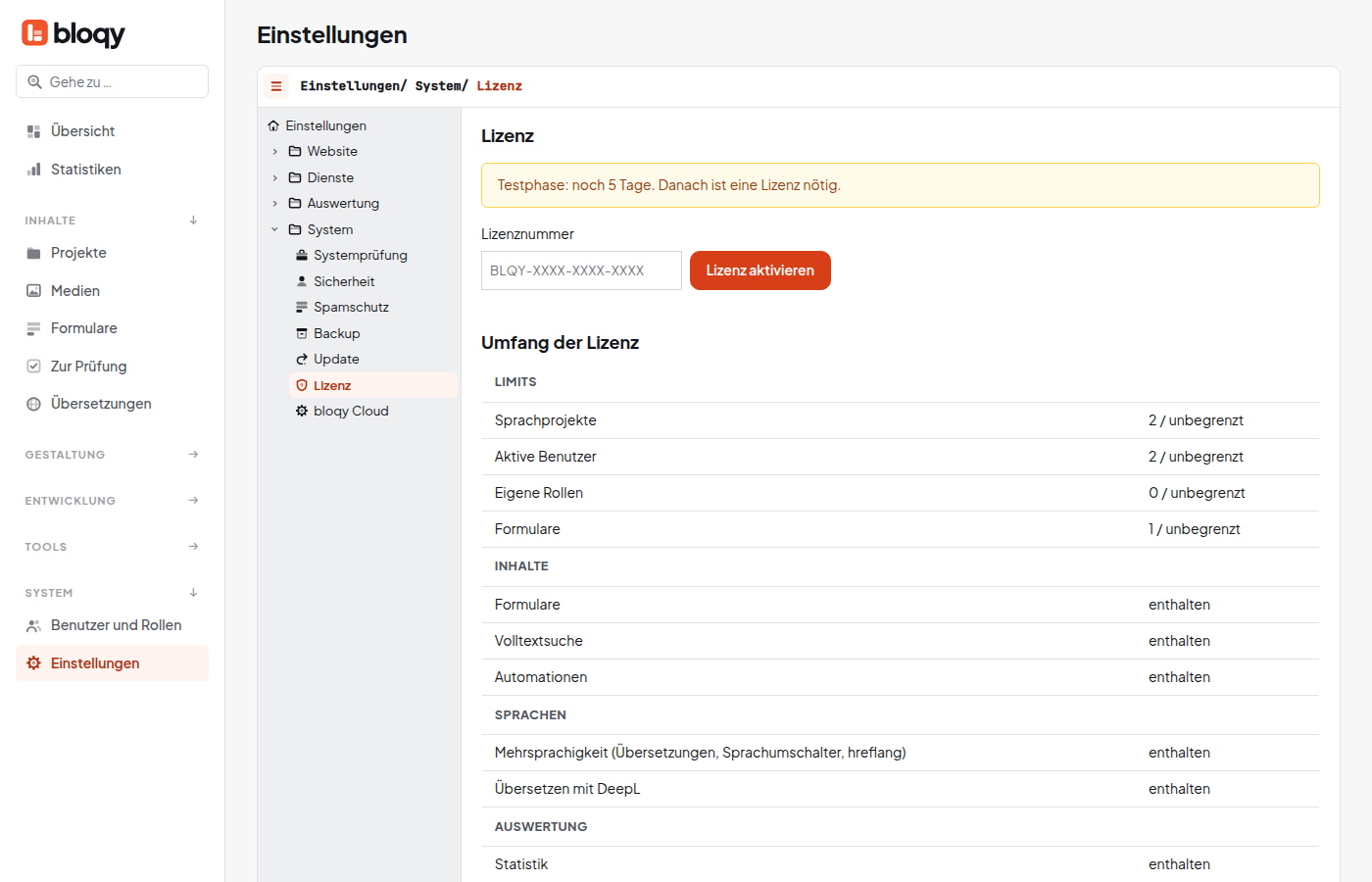
Task: Click the bloqy logo icon
Action: 34,33
